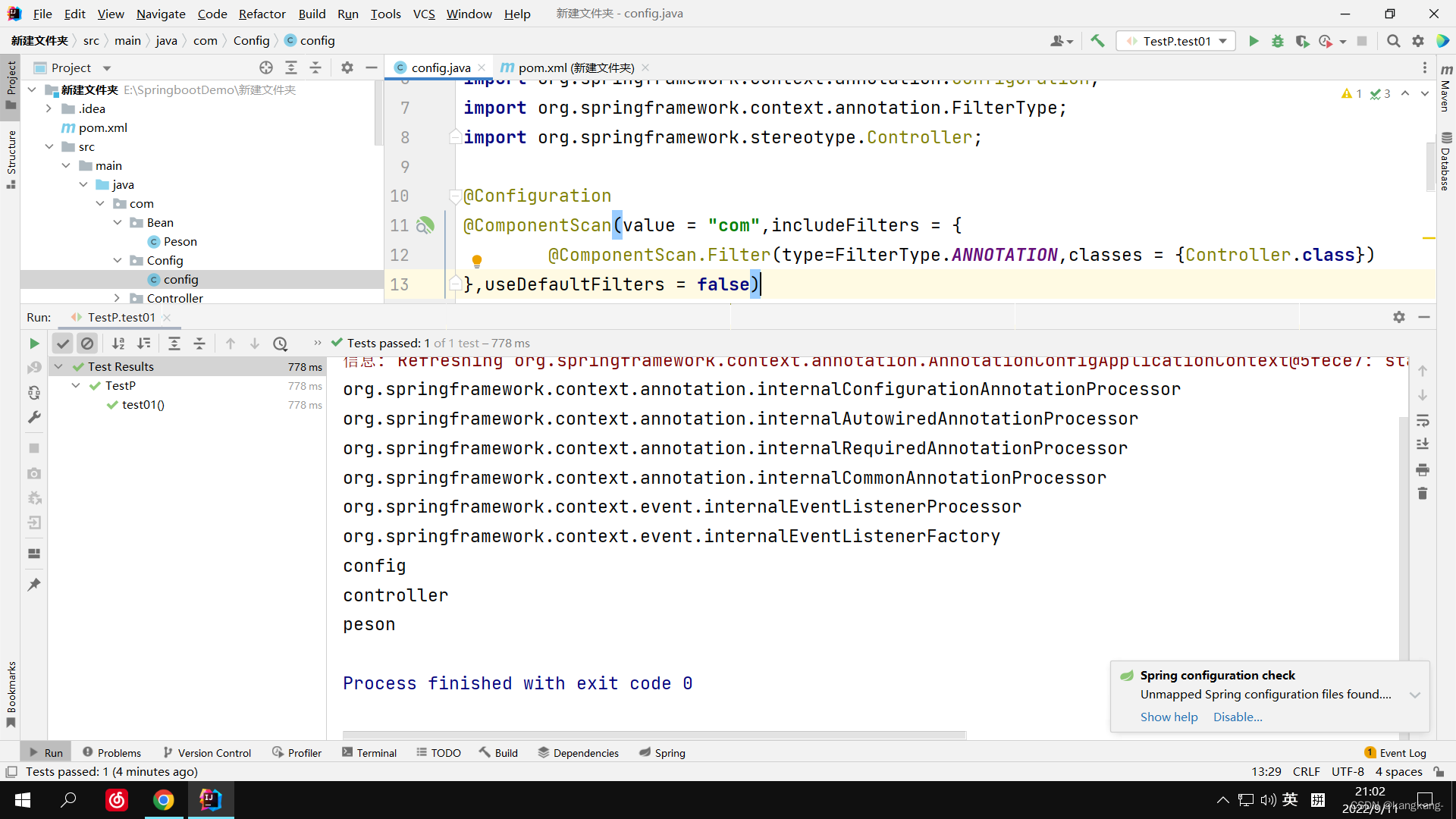Open Search Everywhere magnifier icon

pos(1393,41)
